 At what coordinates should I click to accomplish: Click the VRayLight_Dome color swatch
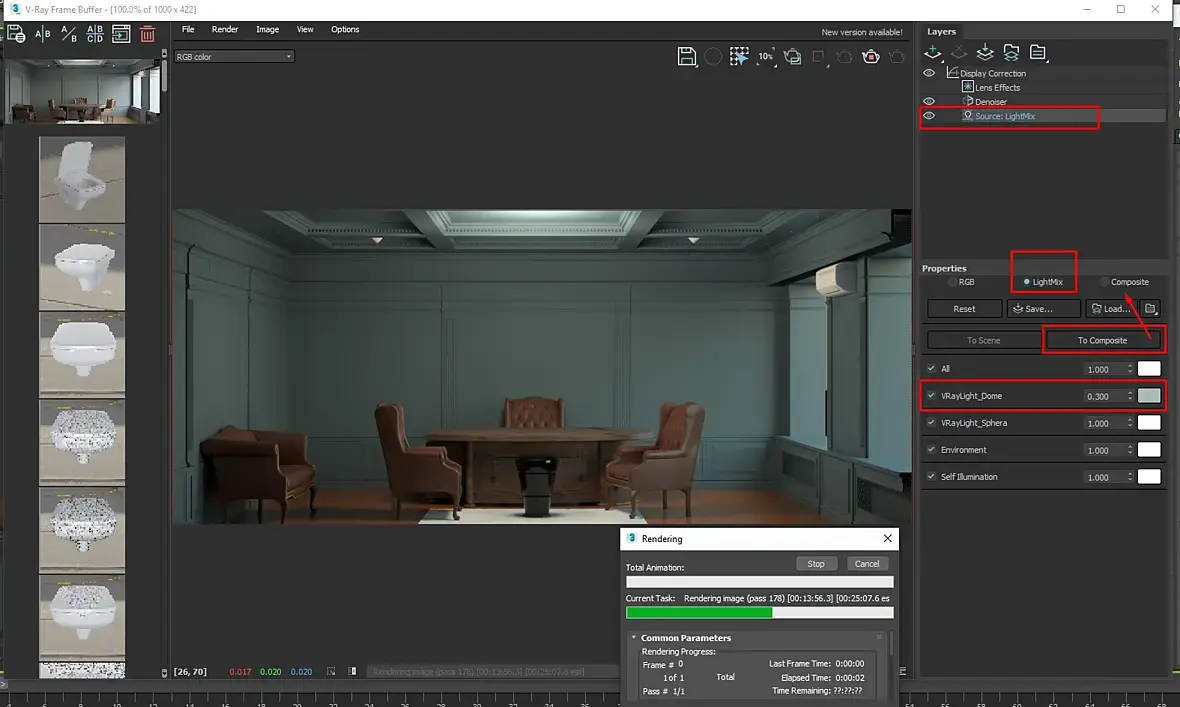pyautogui.click(x=1149, y=396)
